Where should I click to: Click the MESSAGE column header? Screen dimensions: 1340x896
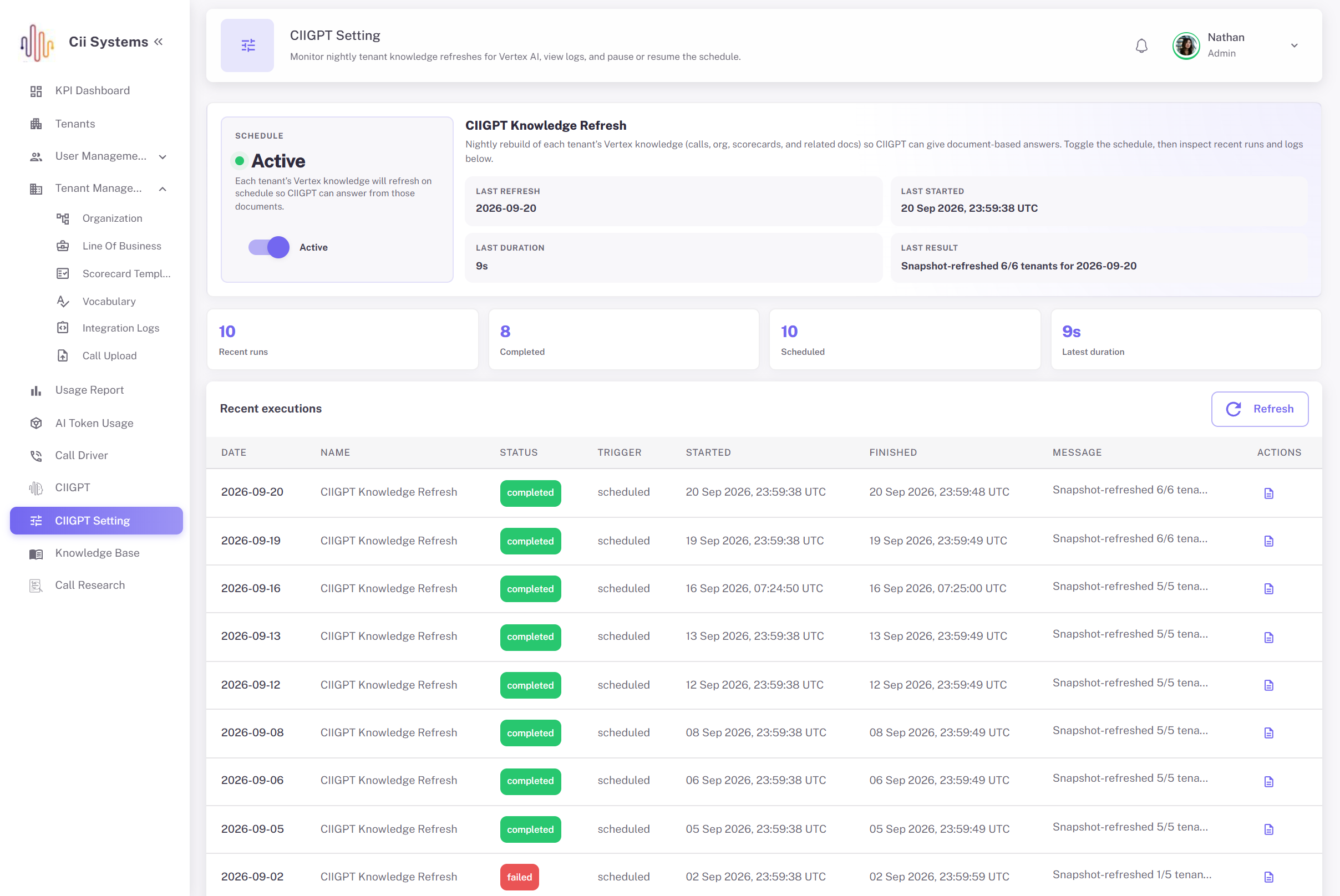click(1077, 452)
